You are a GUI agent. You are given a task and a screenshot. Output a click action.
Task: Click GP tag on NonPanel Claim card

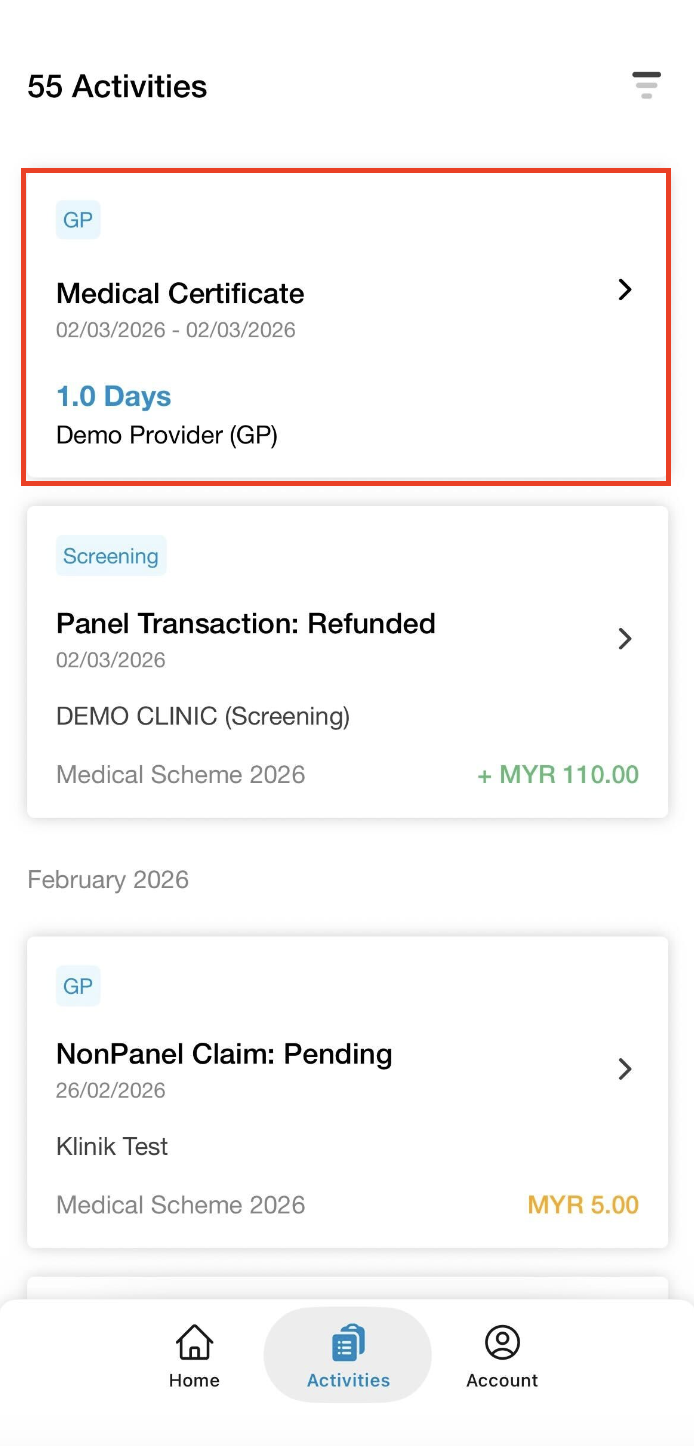(x=78, y=986)
